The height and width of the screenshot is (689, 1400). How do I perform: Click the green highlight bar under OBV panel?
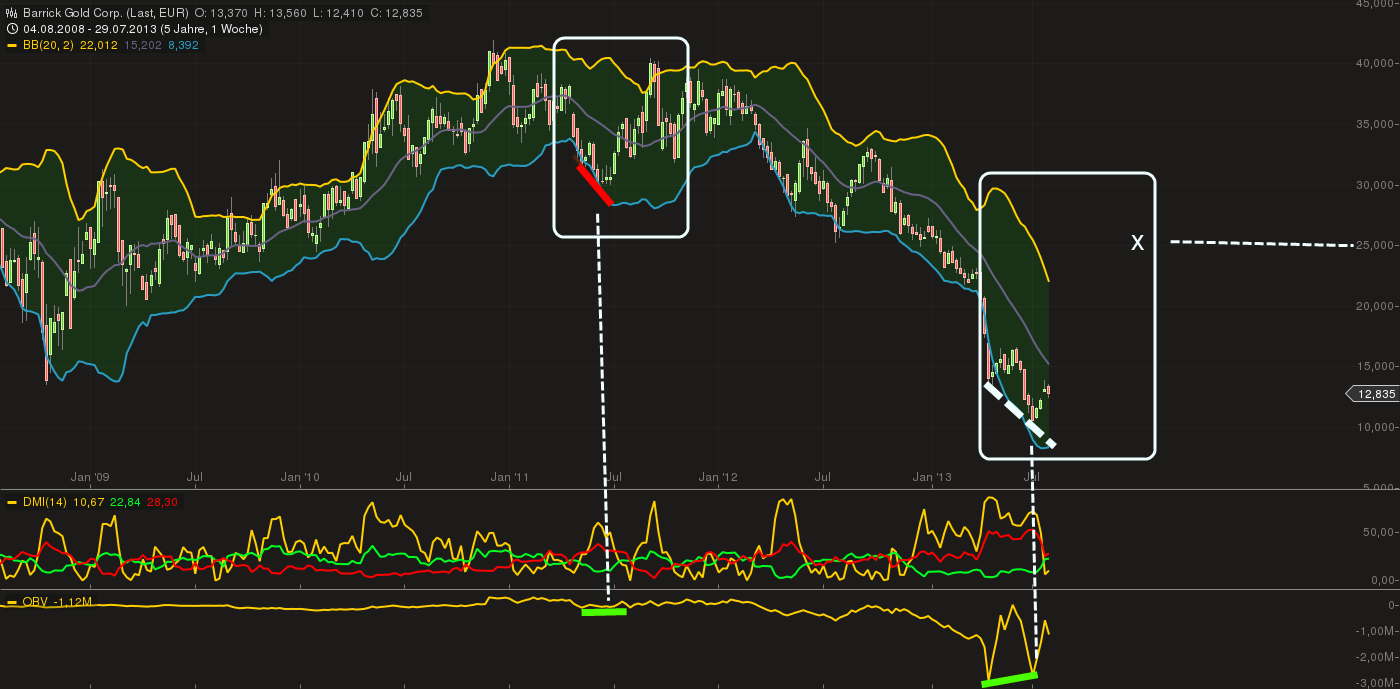click(604, 610)
